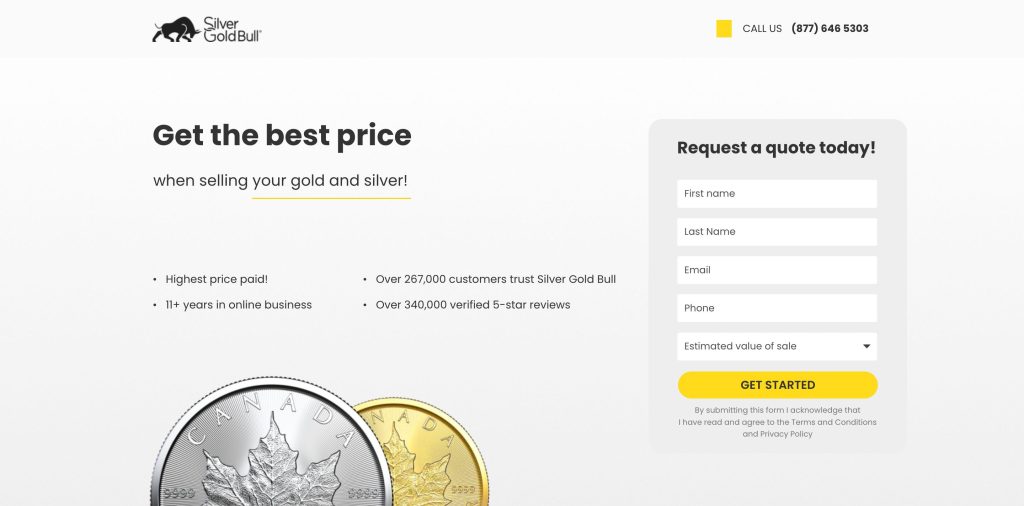The width and height of the screenshot is (1024, 506).
Task: Click the Silver Gold Bull logo
Action: [207, 29]
